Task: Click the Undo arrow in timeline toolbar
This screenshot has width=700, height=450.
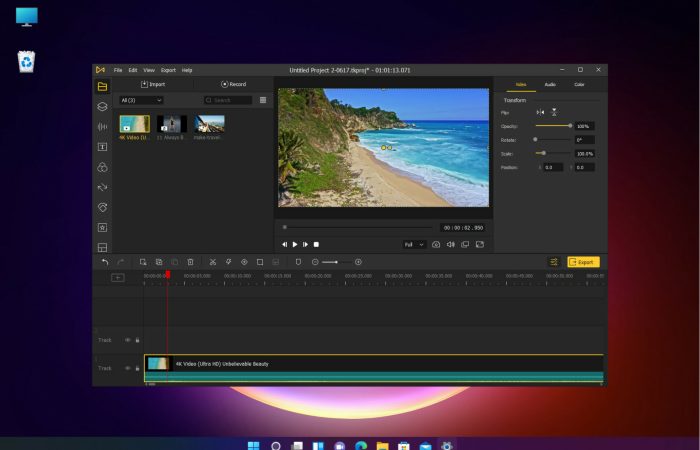Action: point(105,262)
